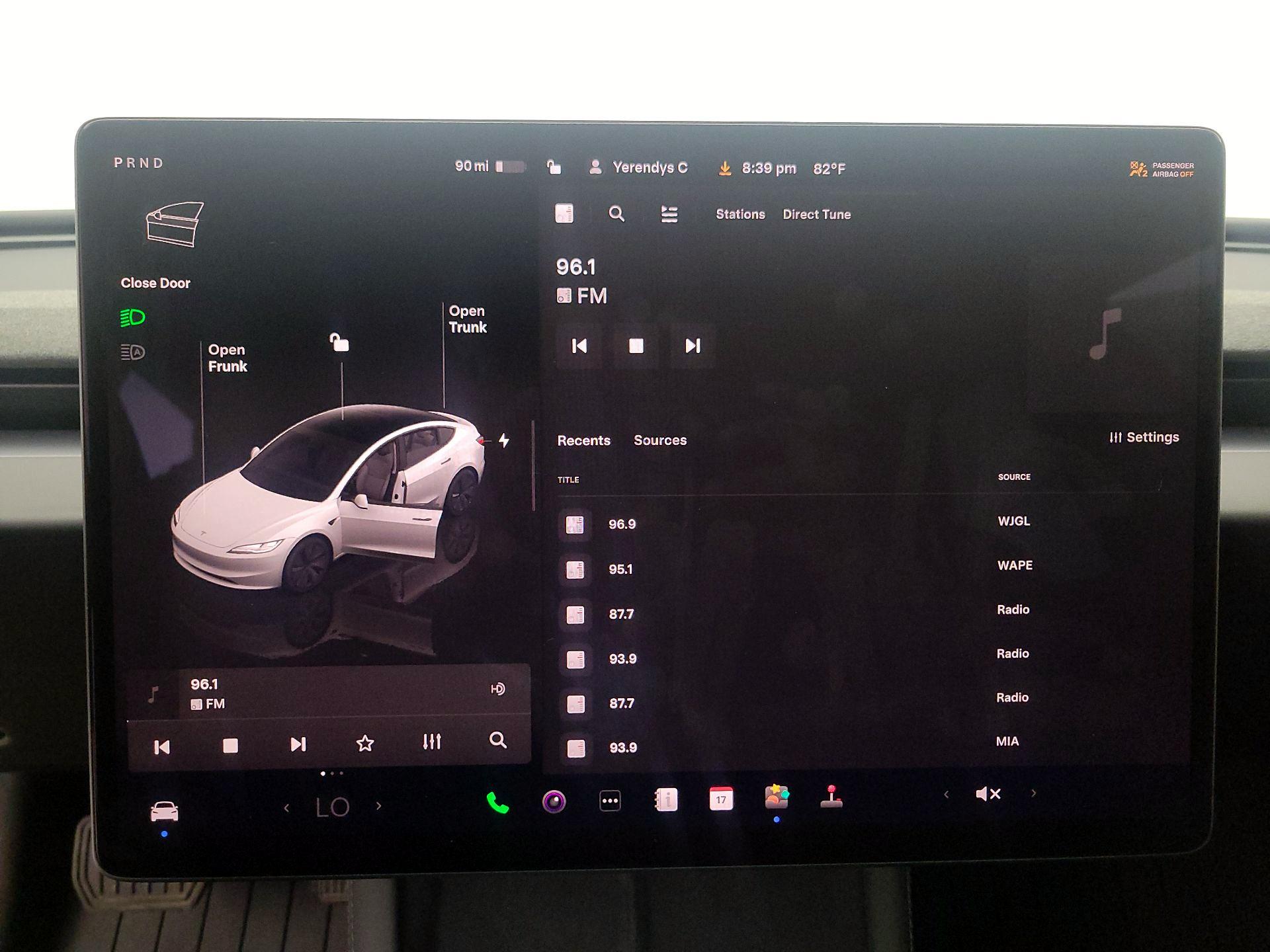Unmute the speaker volume icon
The height and width of the screenshot is (952, 1270).
click(x=988, y=794)
